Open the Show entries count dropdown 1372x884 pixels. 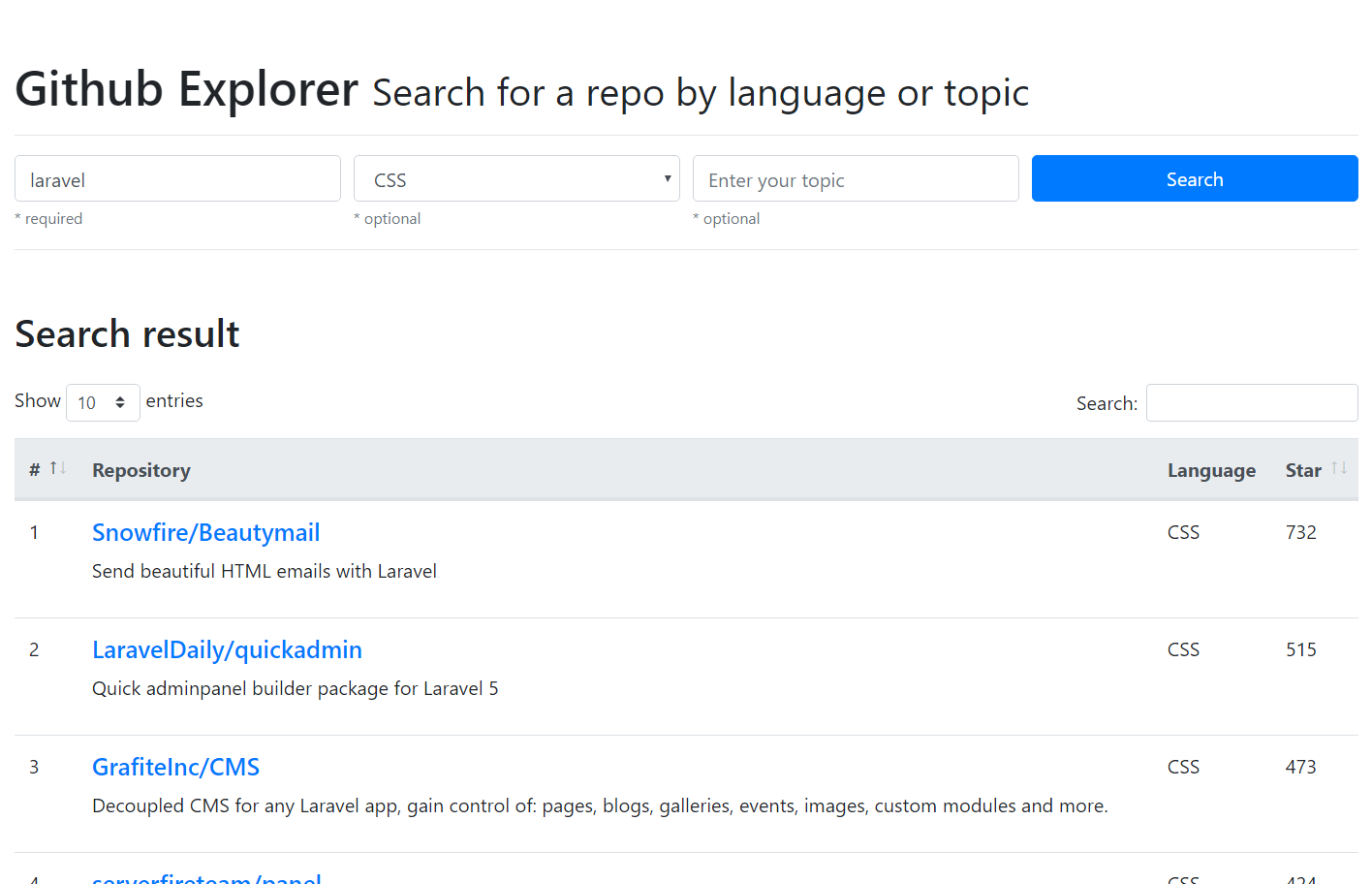tap(103, 402)
